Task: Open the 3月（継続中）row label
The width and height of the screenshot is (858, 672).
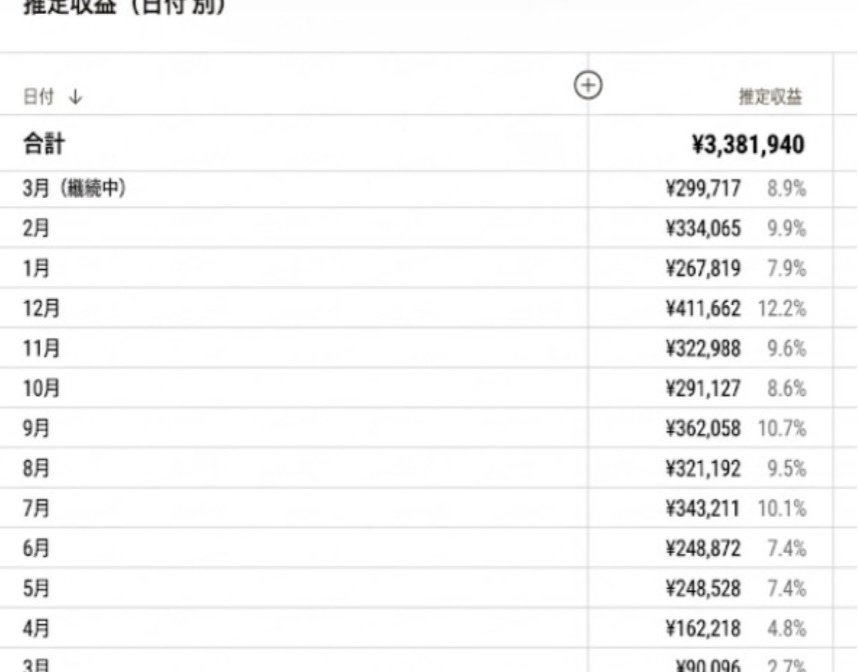Action: point(74,189)
